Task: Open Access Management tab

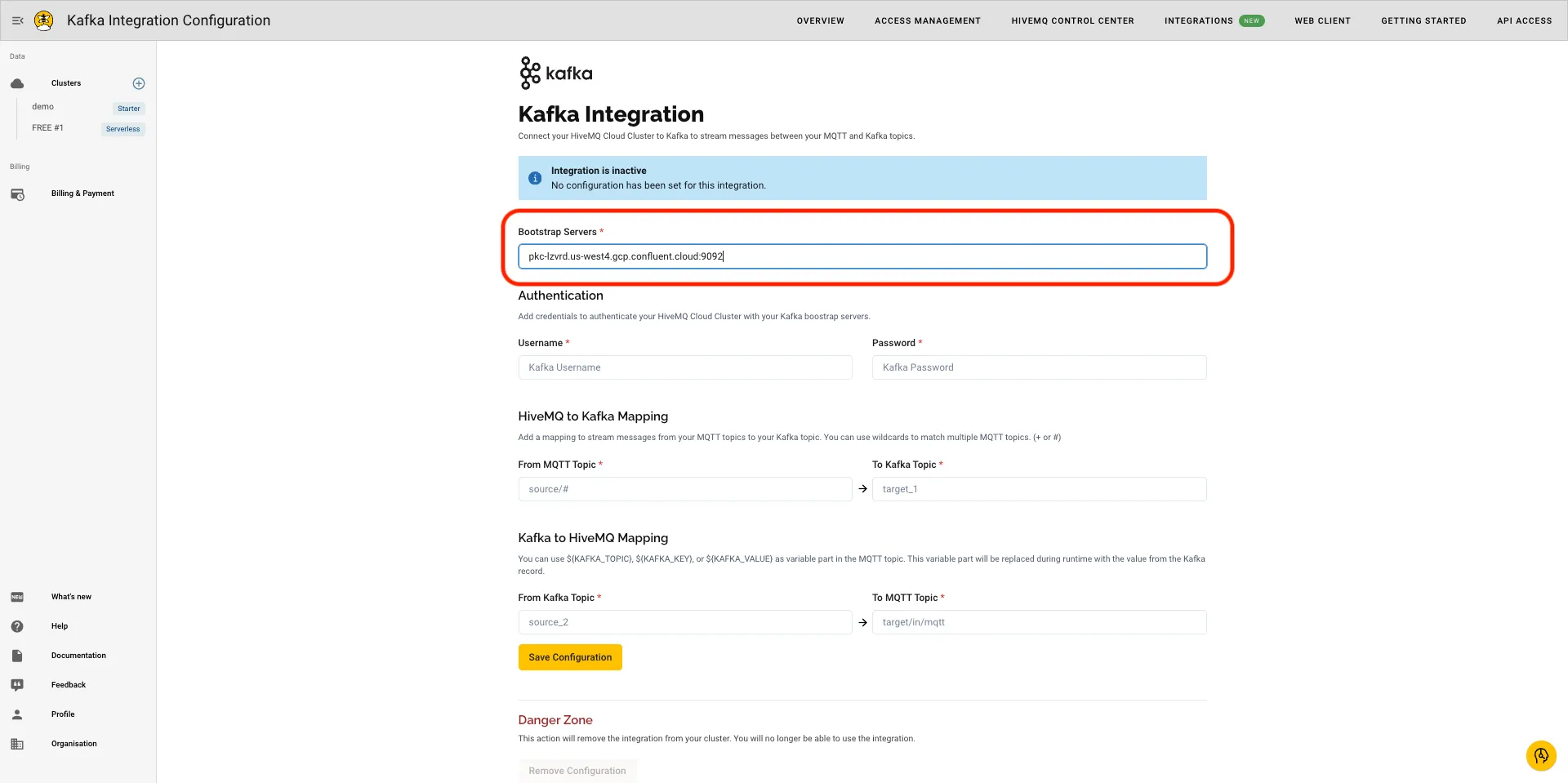Action: coord(928,20)
